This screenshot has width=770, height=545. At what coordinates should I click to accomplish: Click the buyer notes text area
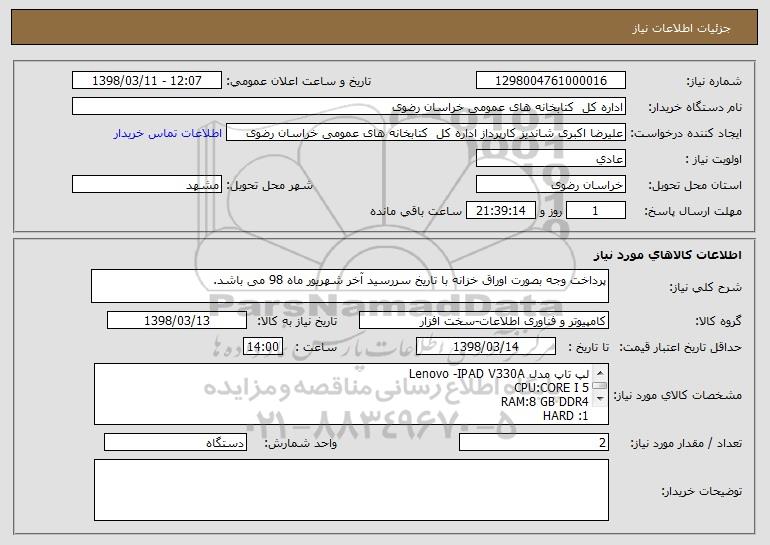(351, 490)
